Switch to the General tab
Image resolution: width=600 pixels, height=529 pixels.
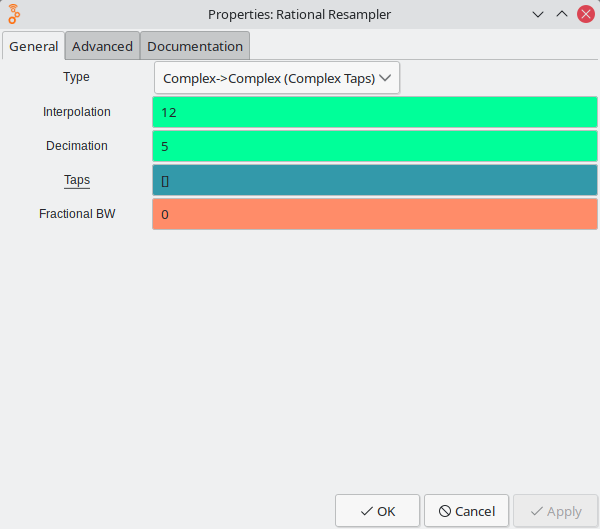33,46
